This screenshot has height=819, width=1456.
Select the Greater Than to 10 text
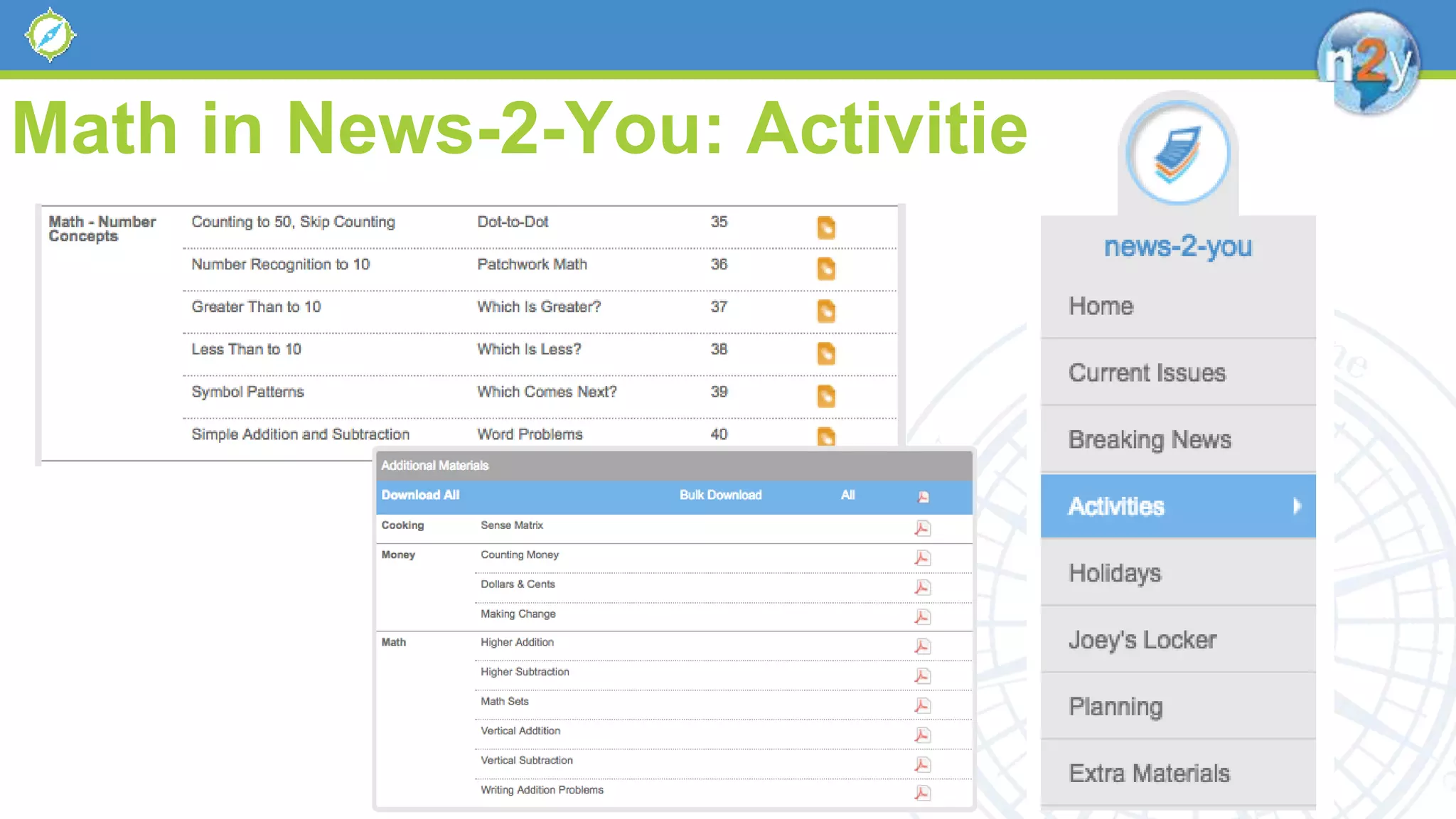[x=256, y=307]
